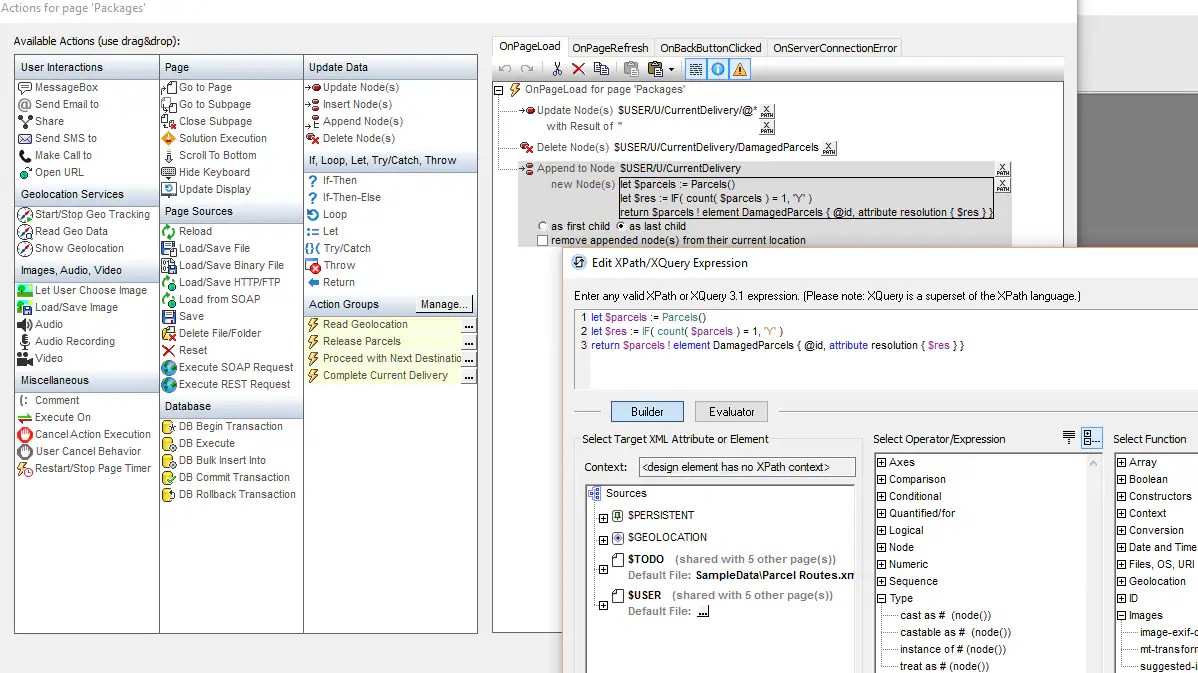The height and width of the screenshot is (673, 1198).
Task: Expand the $PERSISTENT source tree node
Action: click(x=604, y=518)
